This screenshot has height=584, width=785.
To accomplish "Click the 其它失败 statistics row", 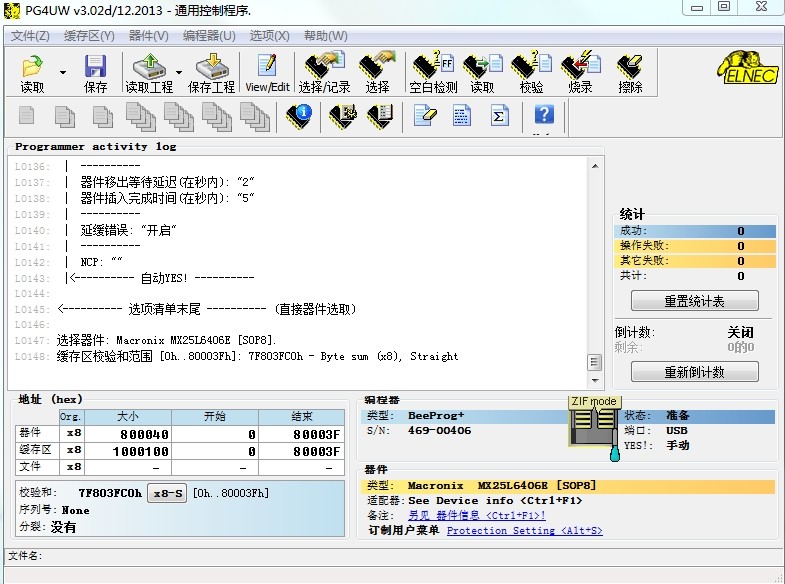I will pos(695,261).
